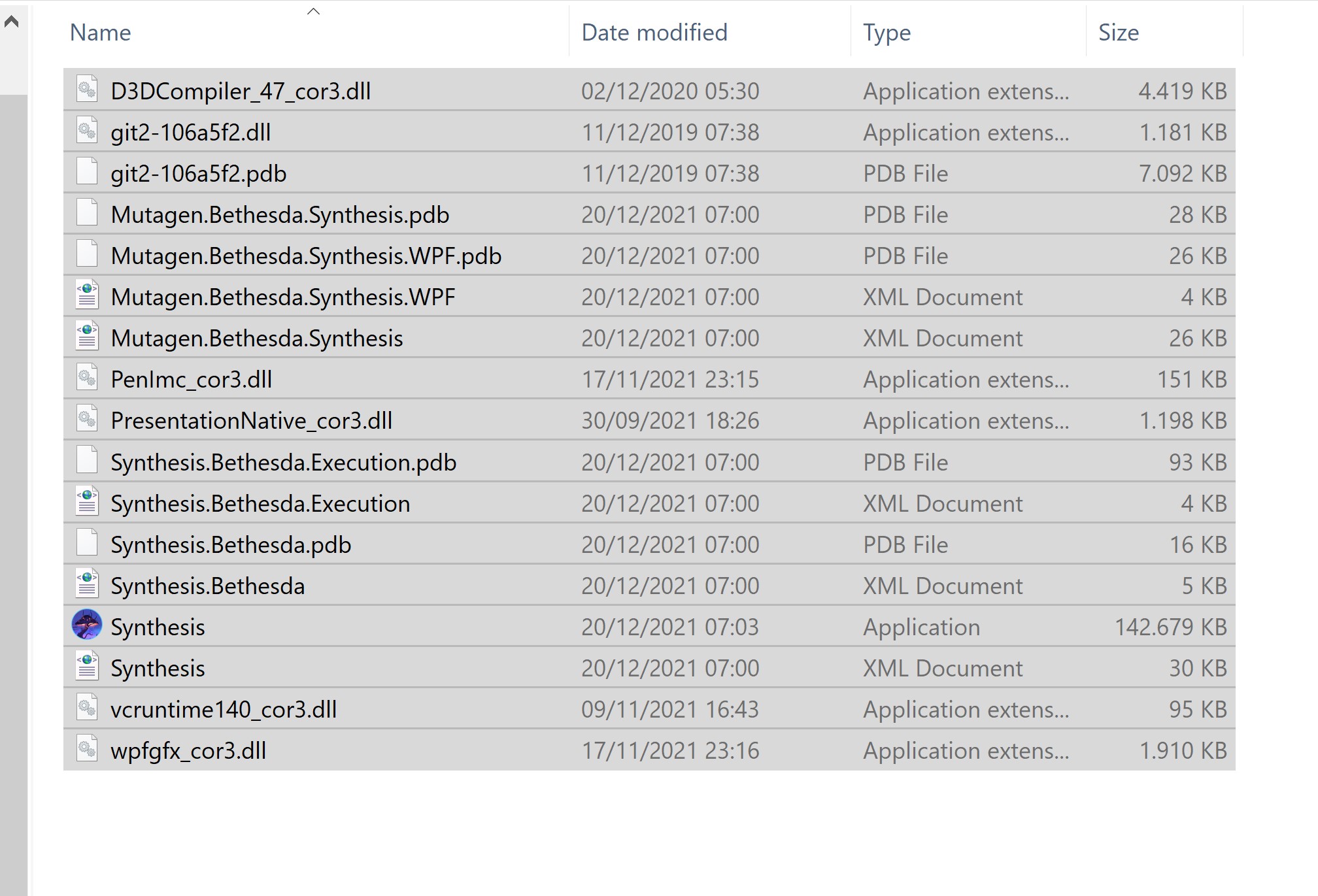Click the XML document icon for Mutagen.Bethesda.Synthesis.WPF

tap(86, 296)
